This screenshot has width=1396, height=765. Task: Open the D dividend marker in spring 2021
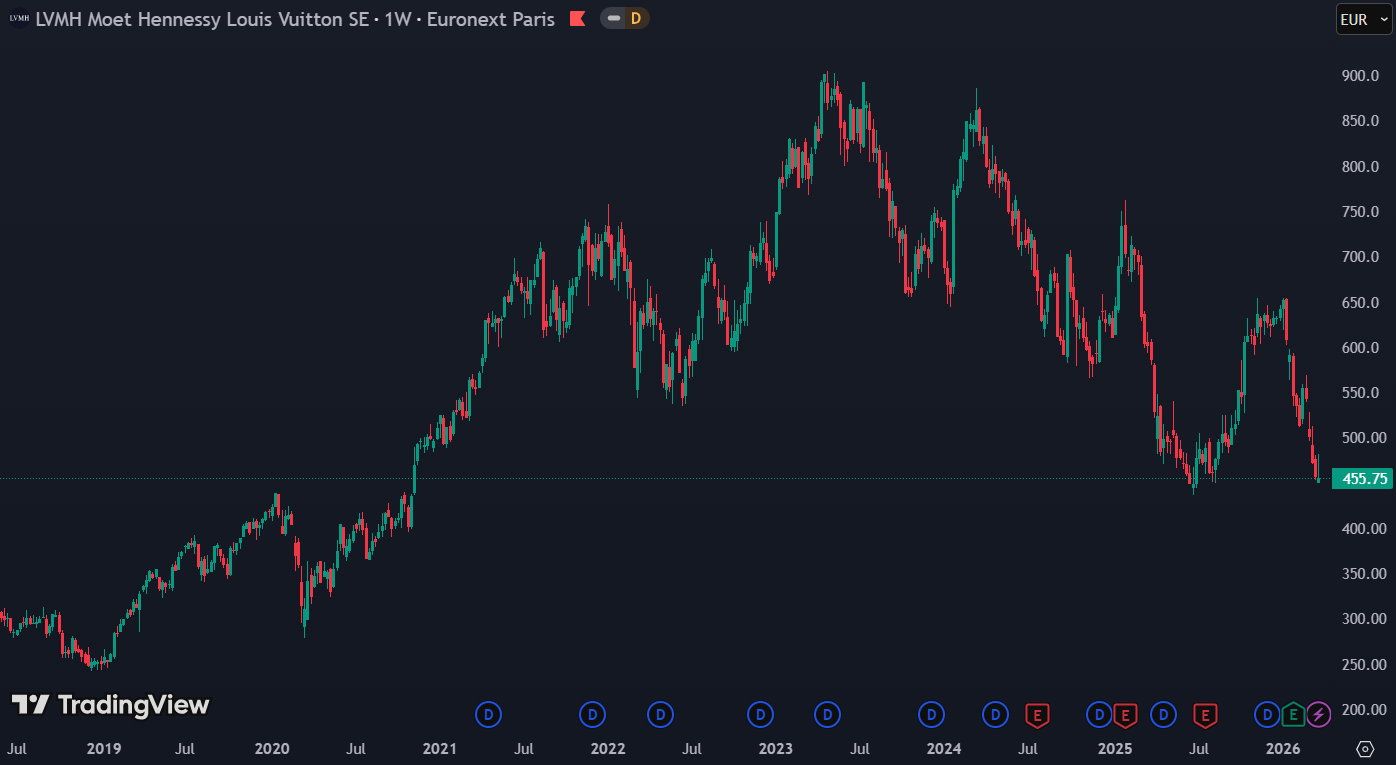(x=489, y=714)
